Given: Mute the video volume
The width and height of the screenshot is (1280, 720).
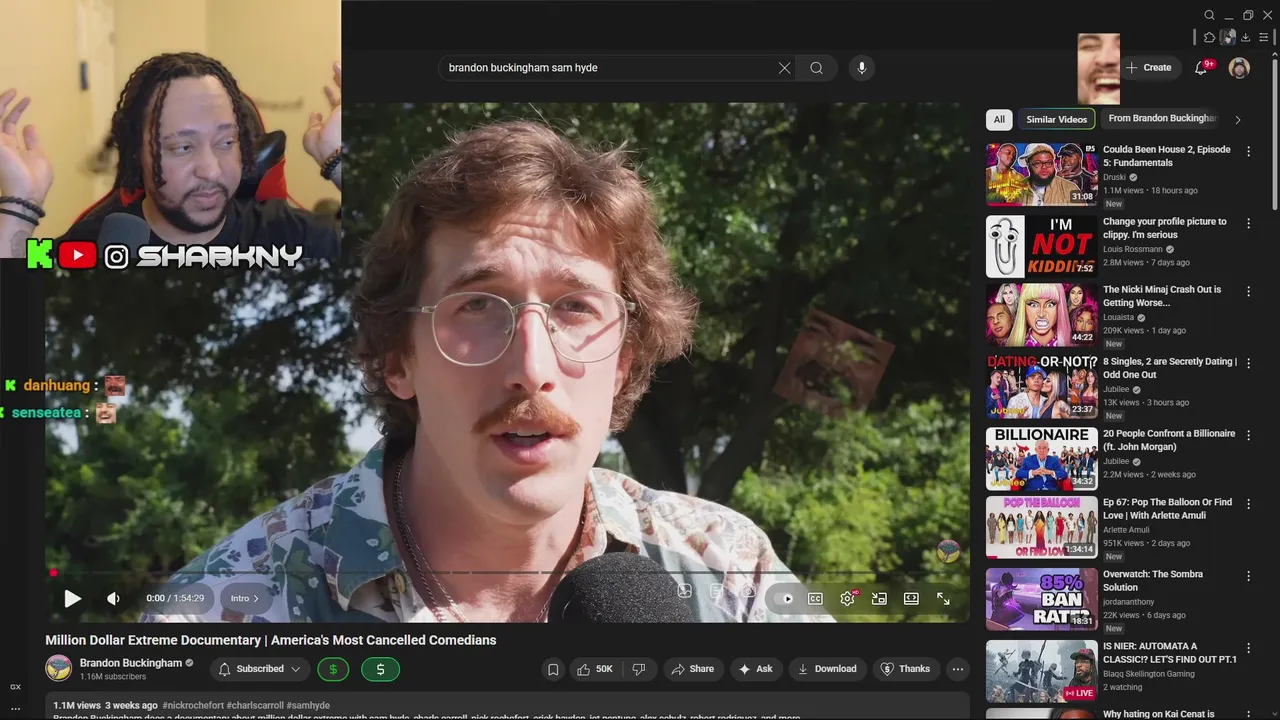Looking at the screenshot, I should point(113,598).
